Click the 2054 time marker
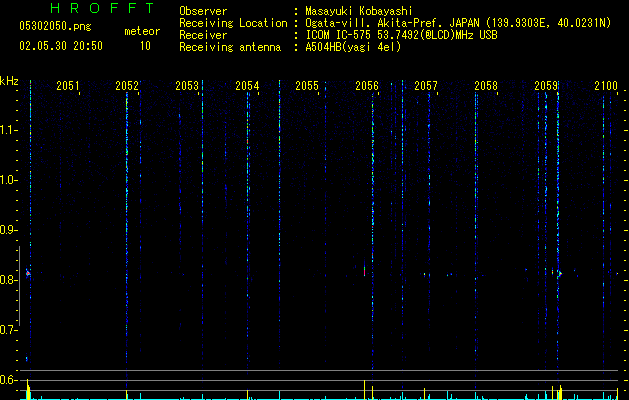 click(x=247, y=86)
